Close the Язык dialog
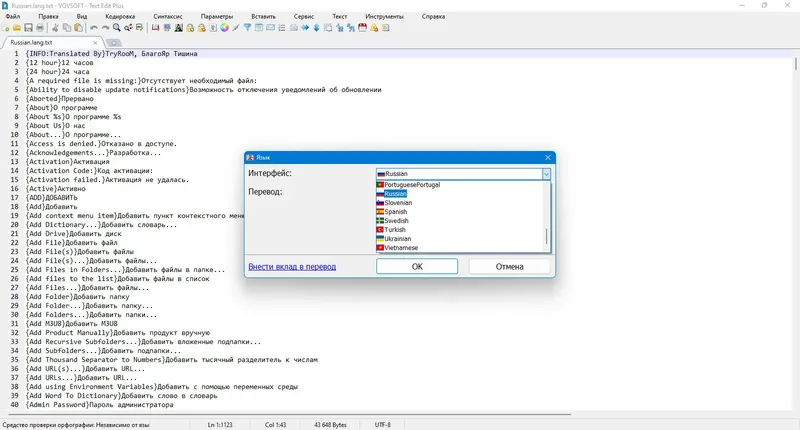The height and width of the screenshot is (430, 800). [547, 158]
